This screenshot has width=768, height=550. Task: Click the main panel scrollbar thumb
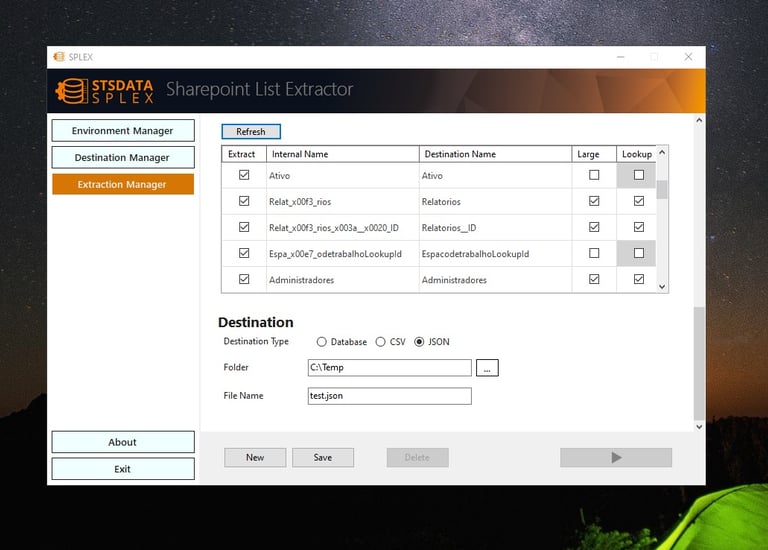[x=699, y=363]
